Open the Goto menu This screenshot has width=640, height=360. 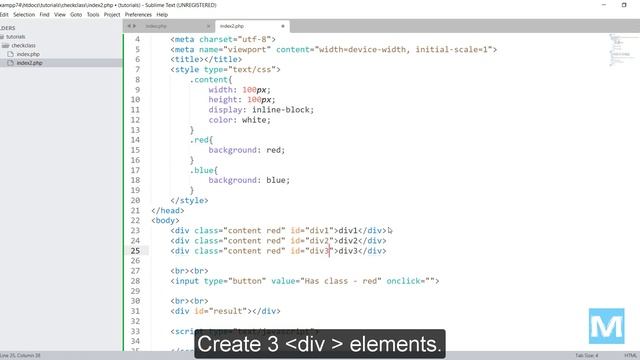coord(76,14)
